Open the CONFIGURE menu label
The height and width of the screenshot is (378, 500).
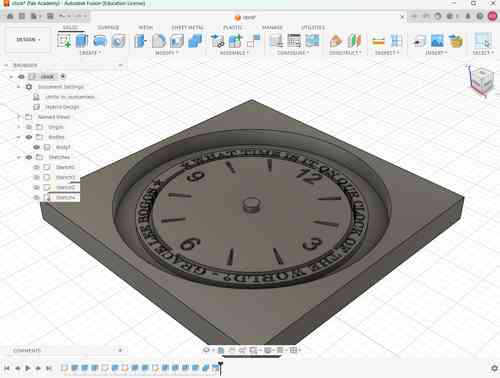coord(293,53)
